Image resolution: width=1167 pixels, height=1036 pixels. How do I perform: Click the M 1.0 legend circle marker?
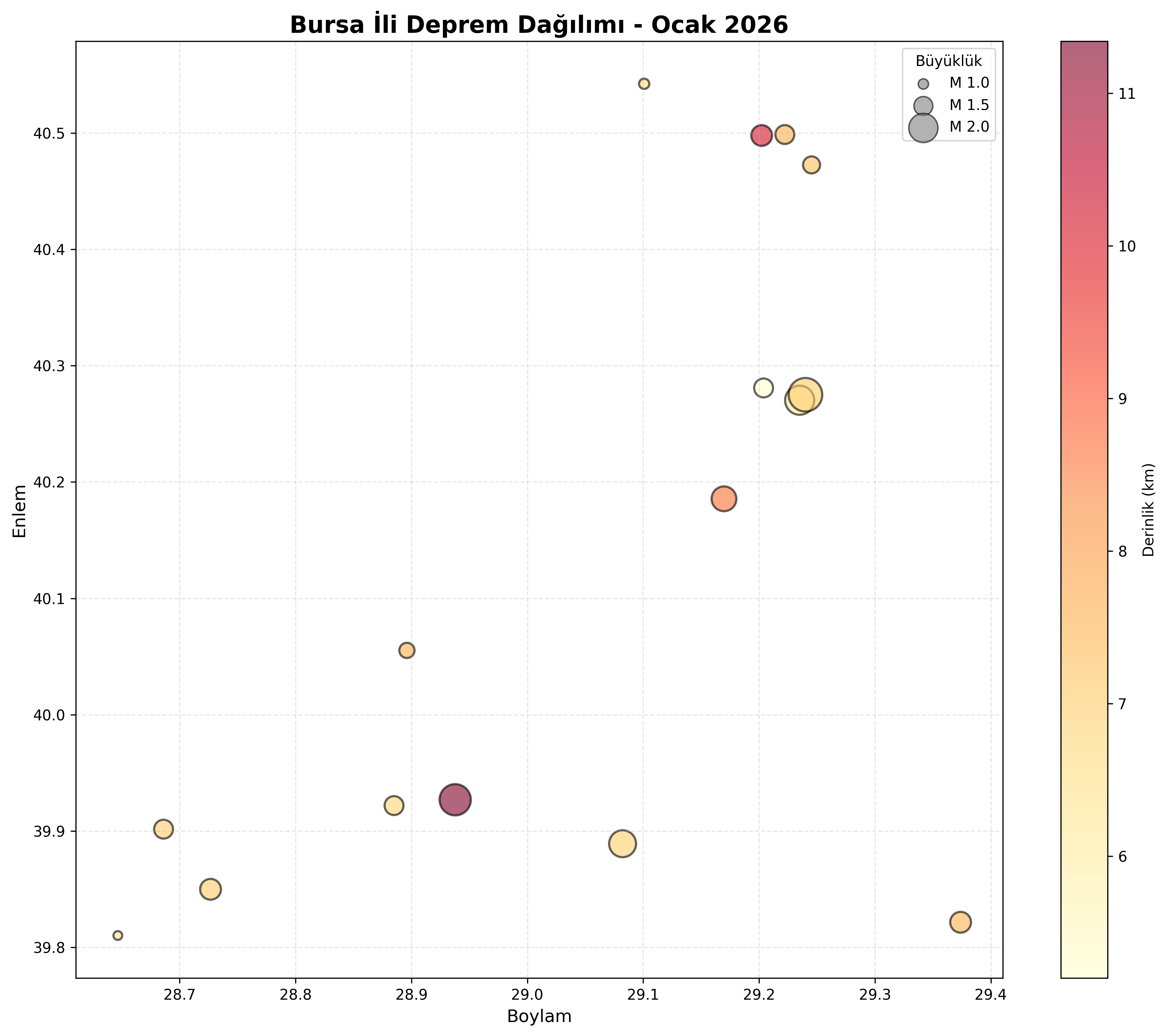point(923,84)
